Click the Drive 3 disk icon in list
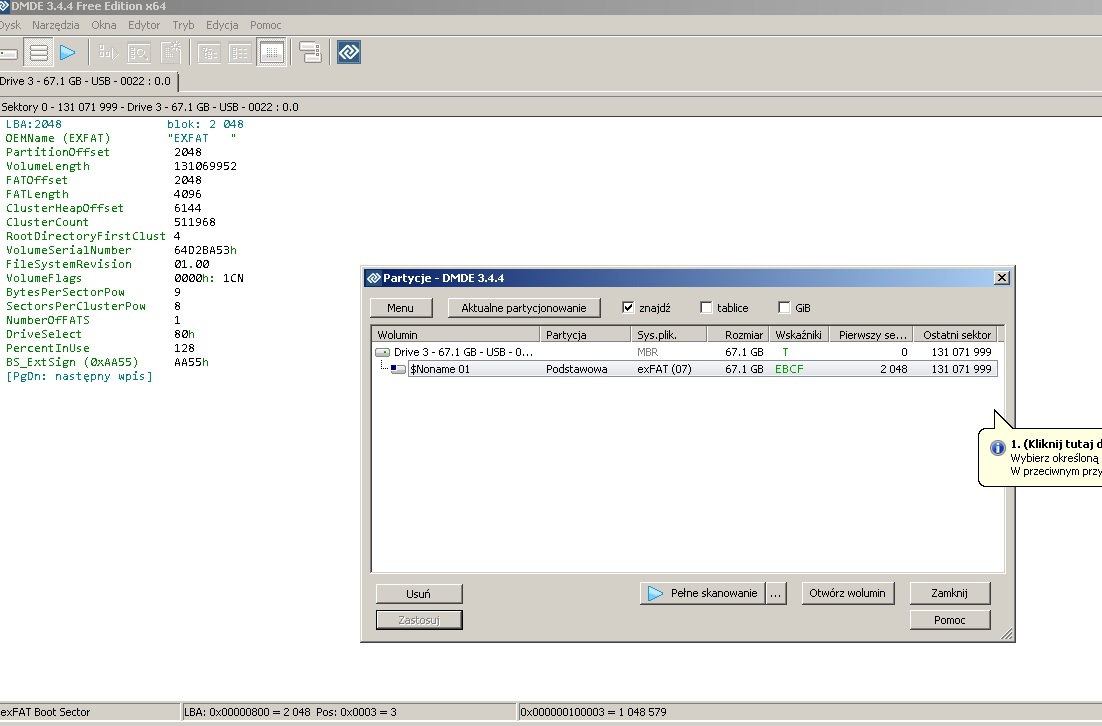The width and height of the screenshot is (1102, 726). (382, 352)
